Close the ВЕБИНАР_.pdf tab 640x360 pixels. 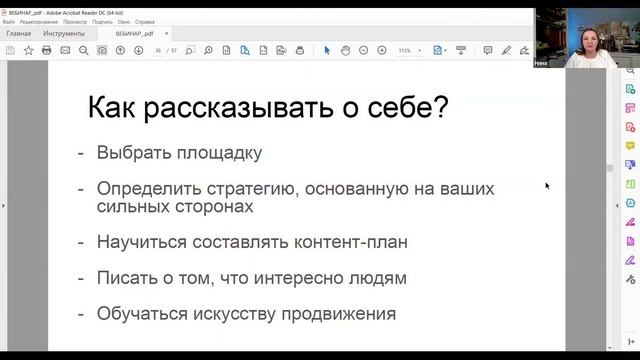click(x=167, y=33)
